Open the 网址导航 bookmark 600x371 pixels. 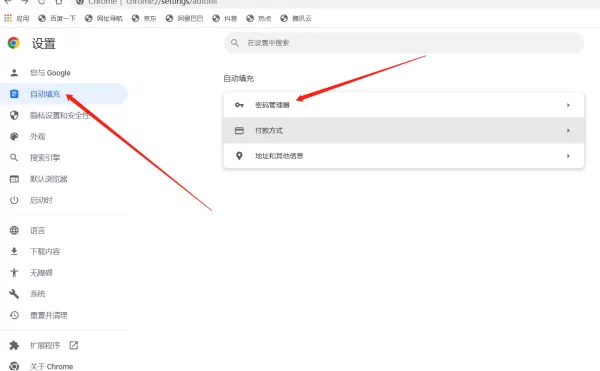(104, 18)
